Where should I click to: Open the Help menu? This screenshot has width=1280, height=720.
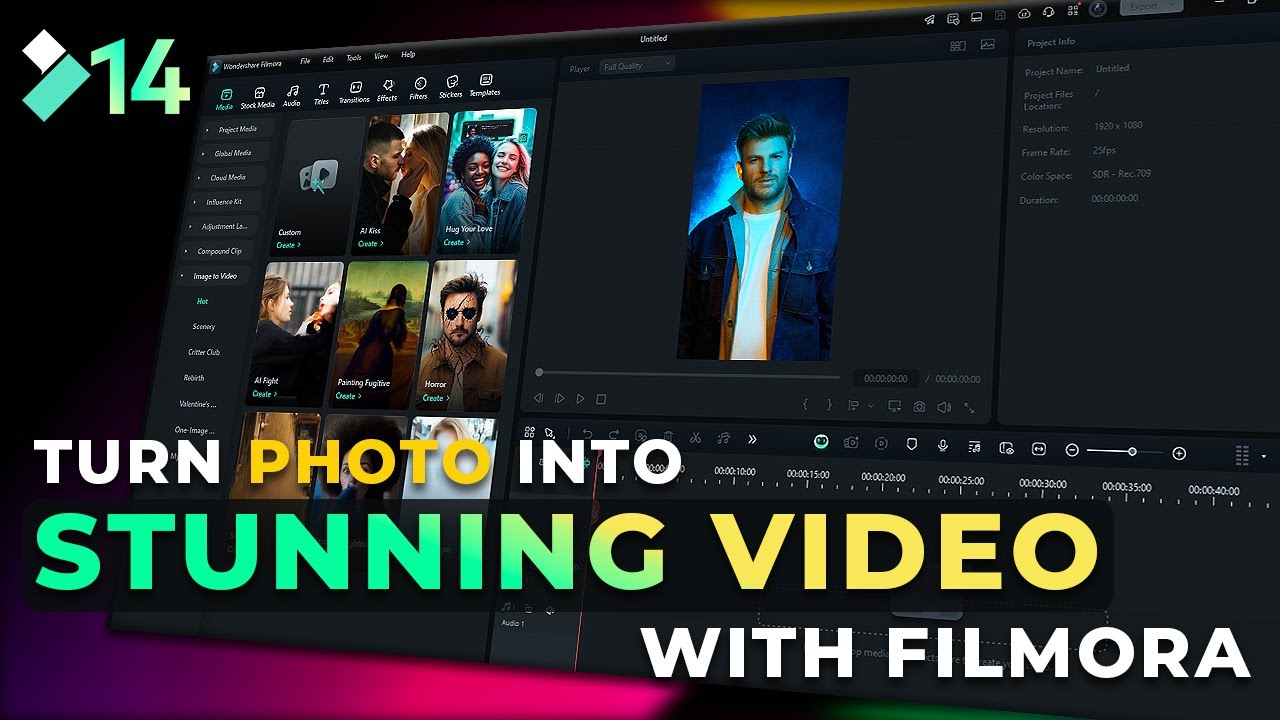408,54
